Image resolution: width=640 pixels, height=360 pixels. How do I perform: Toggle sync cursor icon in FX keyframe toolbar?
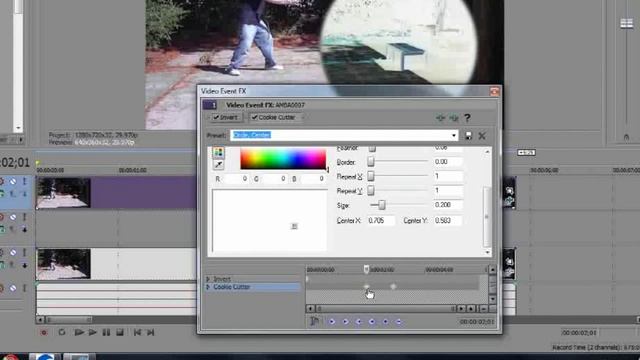(x=314, y=322)
